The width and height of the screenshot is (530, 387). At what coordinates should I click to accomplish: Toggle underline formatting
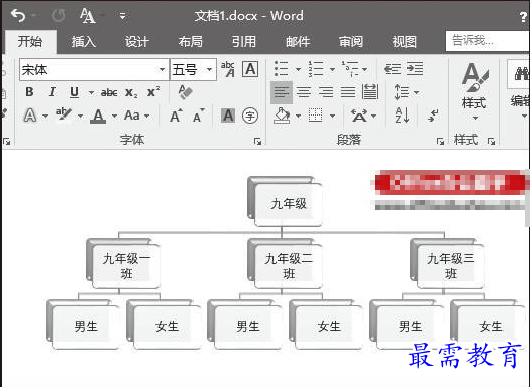pos(74,92)
